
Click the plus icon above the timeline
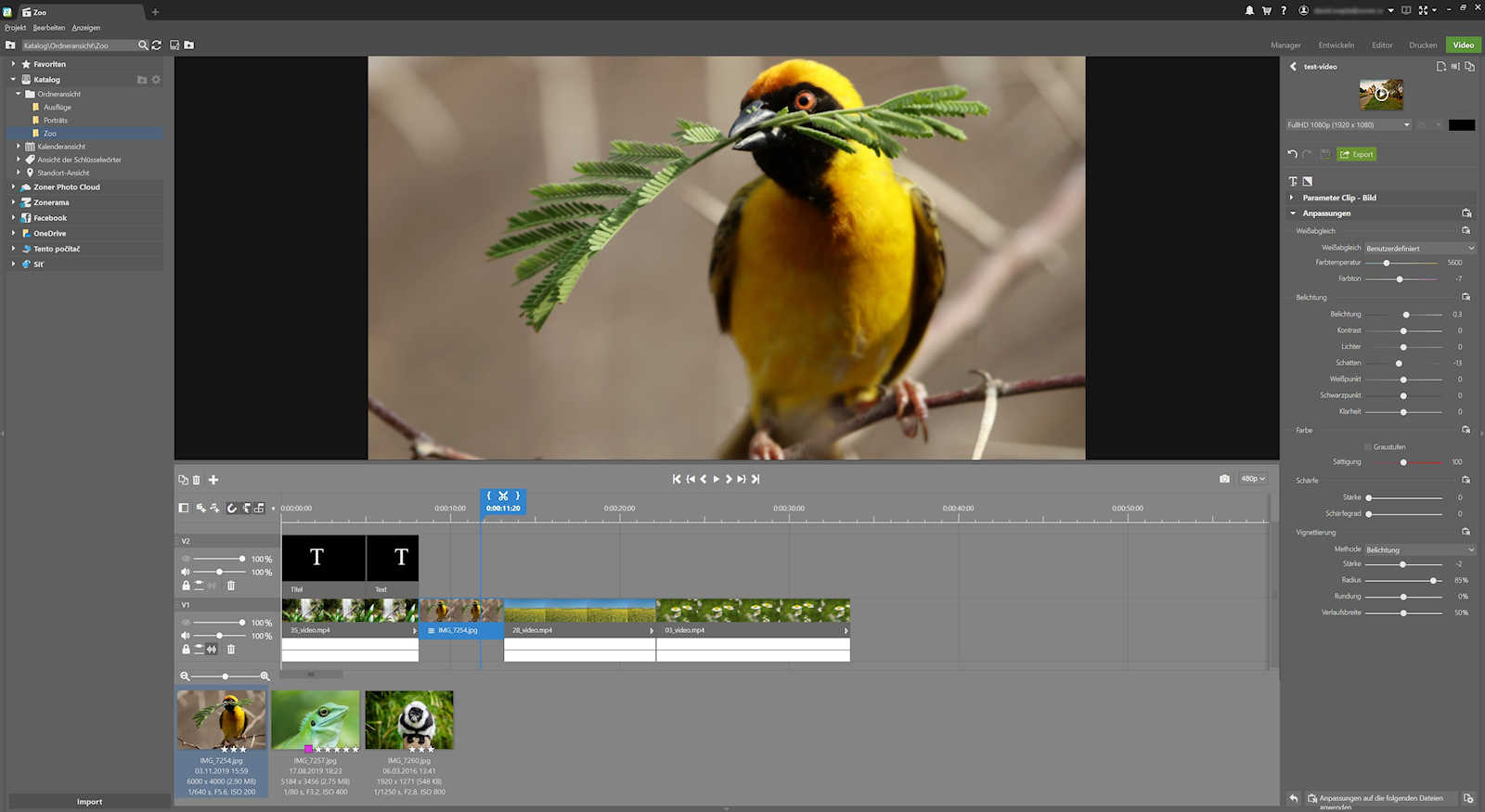coord(213,480)
